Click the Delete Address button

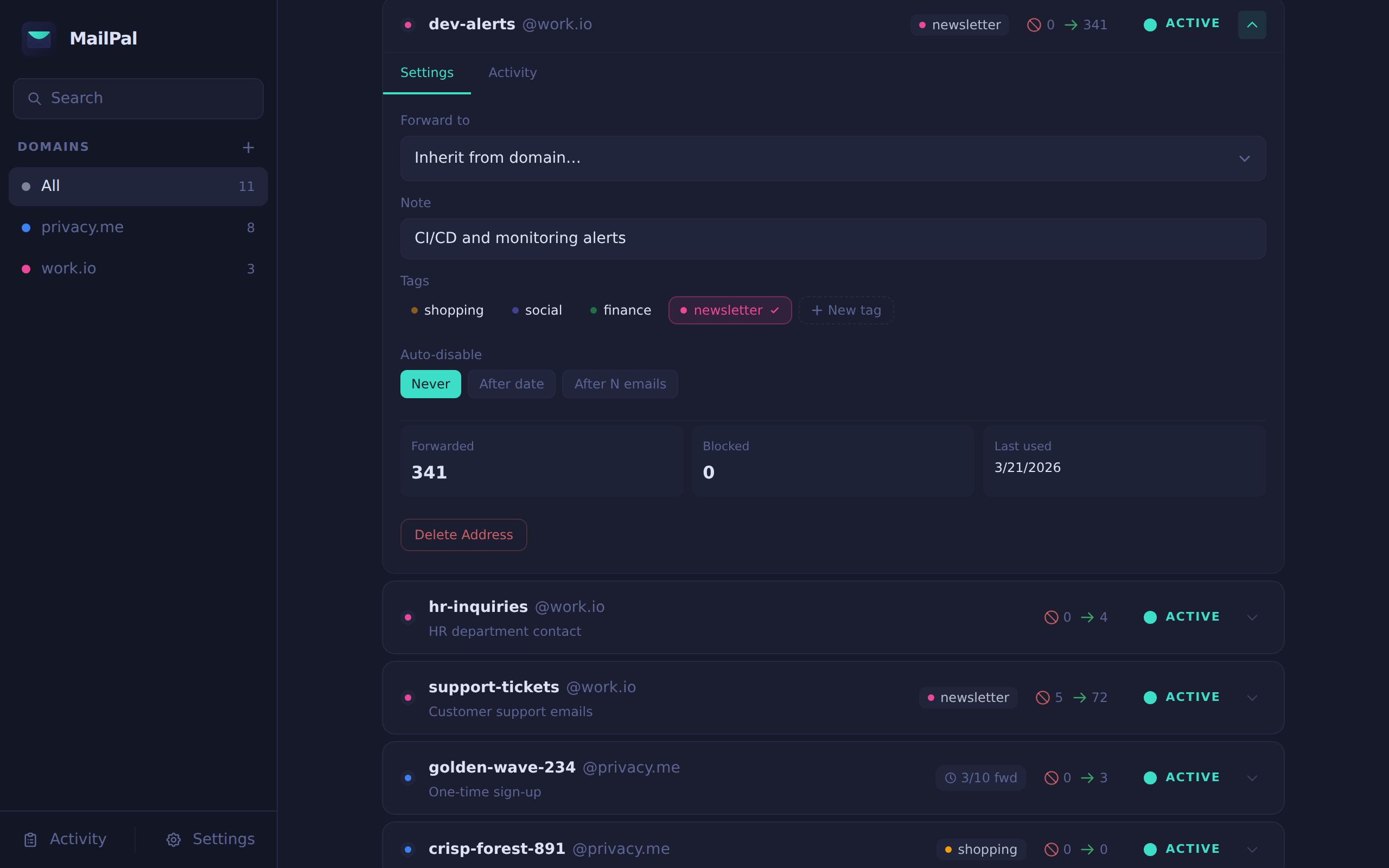pos(463,535)
